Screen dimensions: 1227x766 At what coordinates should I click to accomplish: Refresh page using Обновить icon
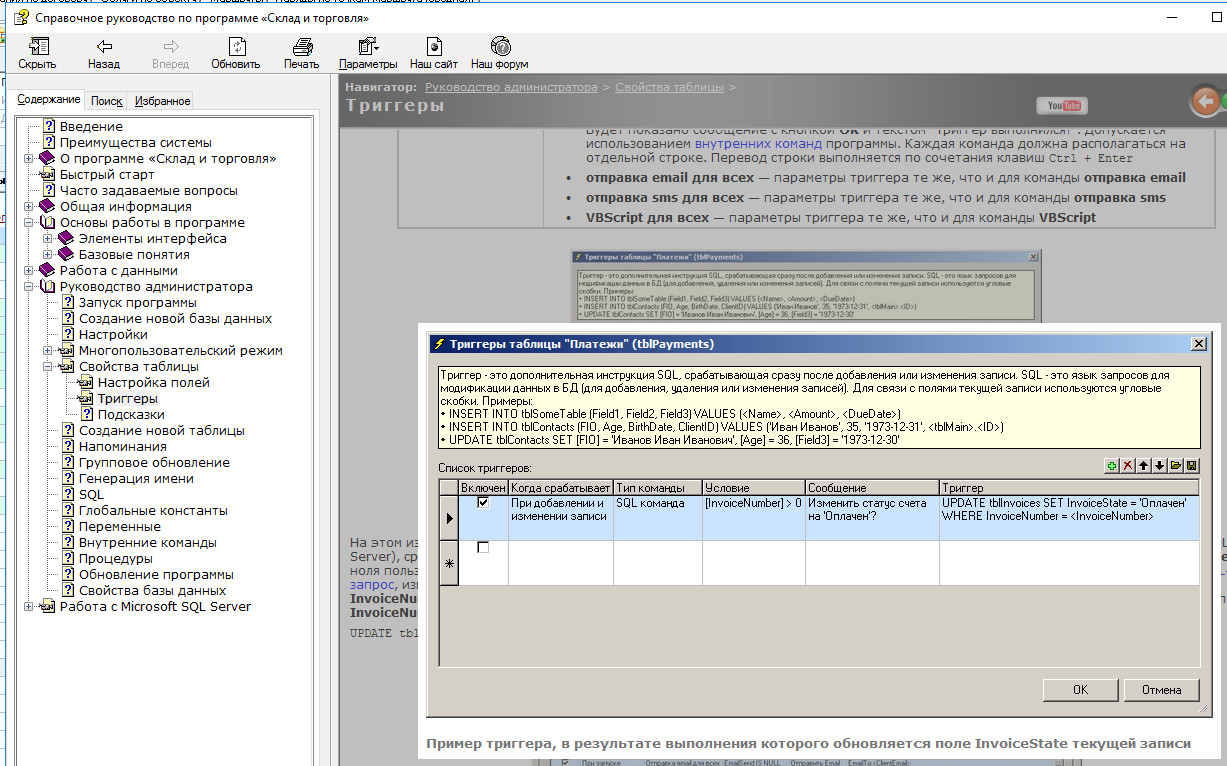tap(235, 53)
